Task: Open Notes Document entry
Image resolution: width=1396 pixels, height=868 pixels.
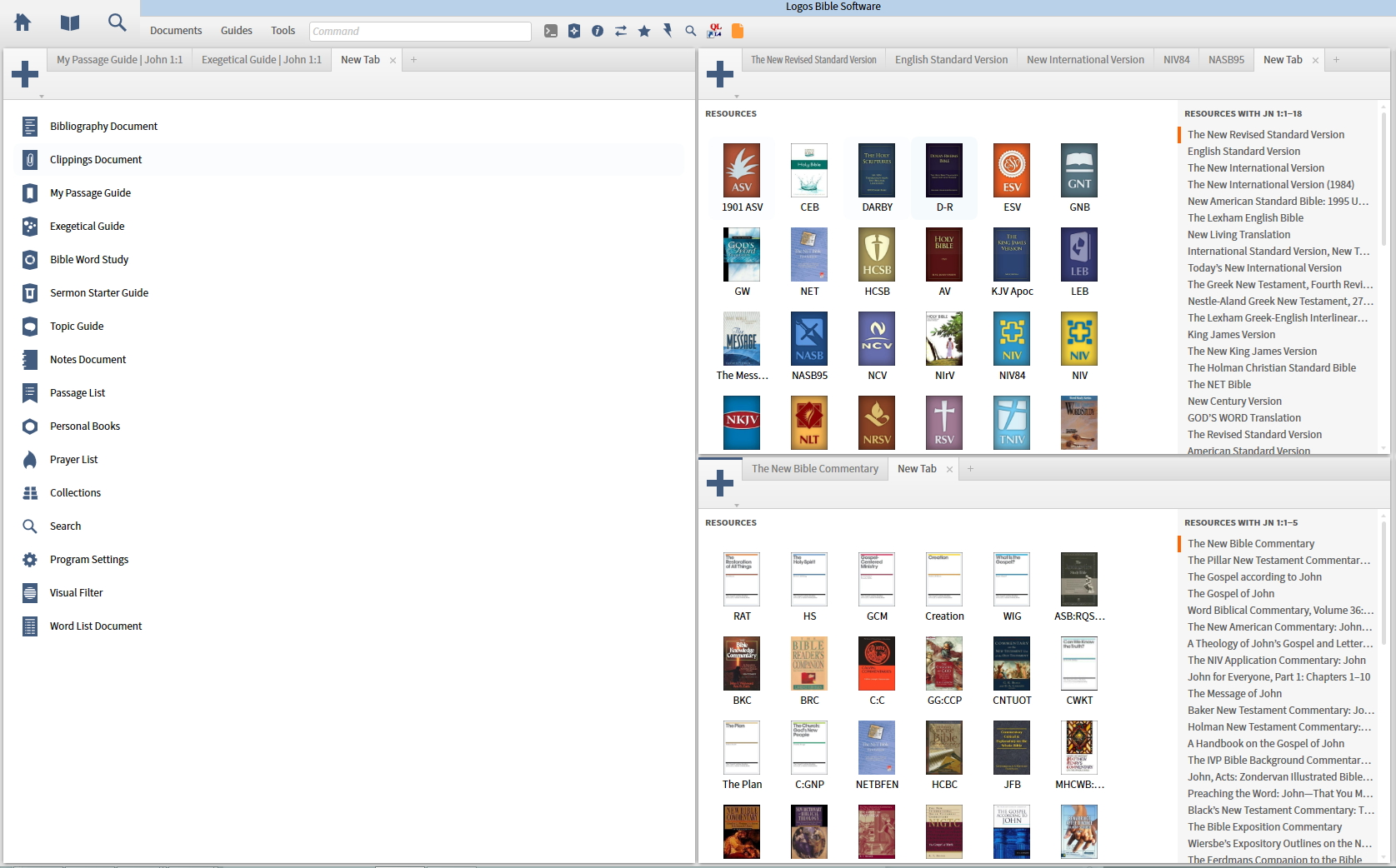Action: 88,360
